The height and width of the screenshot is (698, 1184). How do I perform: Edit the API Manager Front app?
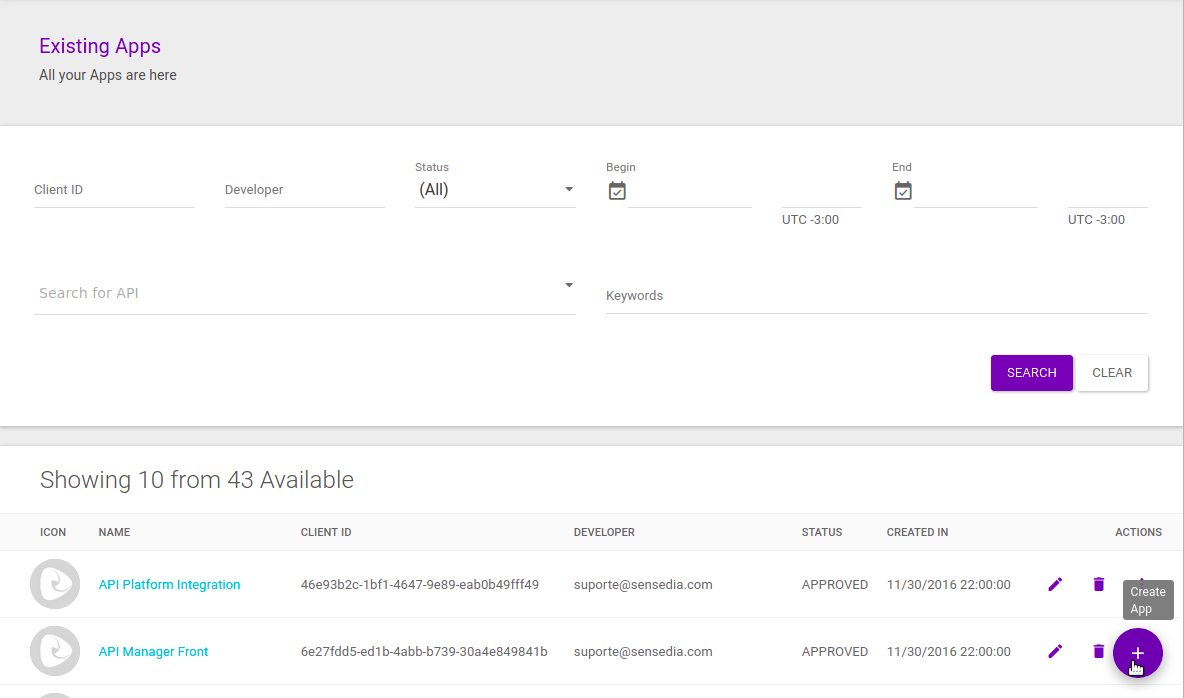(1055, 651)
